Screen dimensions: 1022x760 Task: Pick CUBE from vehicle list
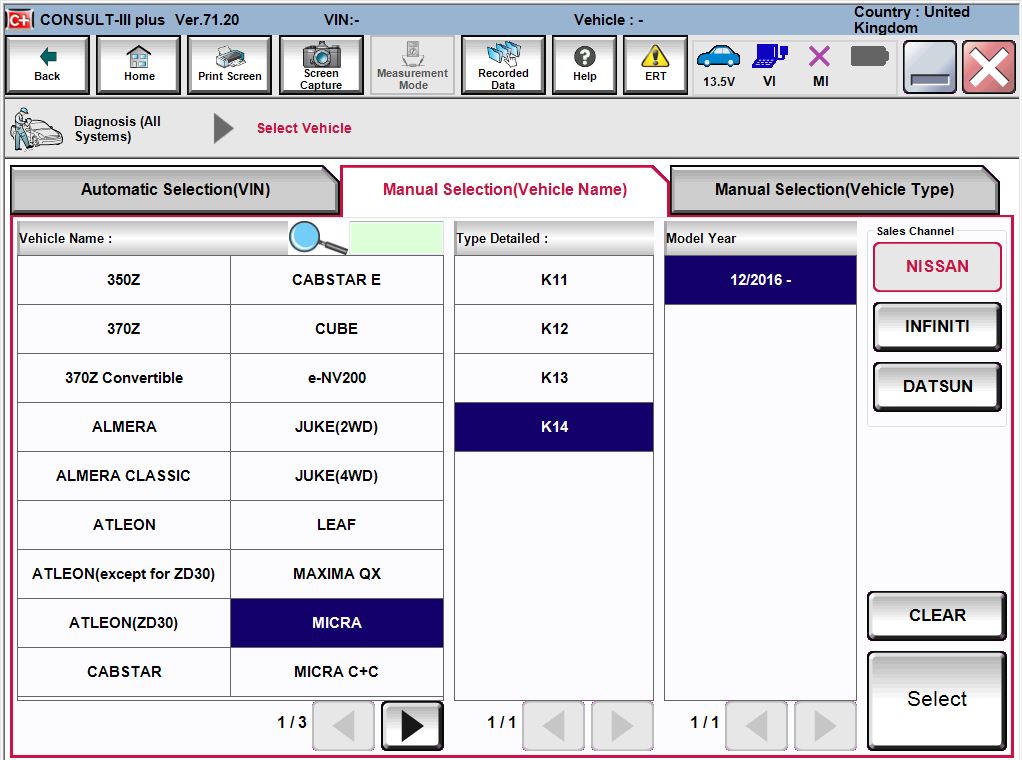[337, 329]
